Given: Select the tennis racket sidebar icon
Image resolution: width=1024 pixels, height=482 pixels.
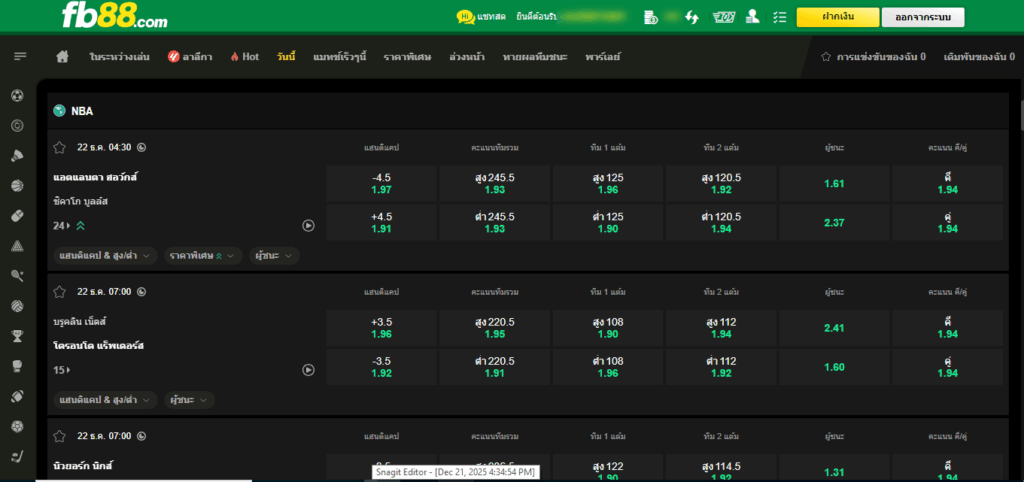Looking at the screenshot, I should (18, 276).
